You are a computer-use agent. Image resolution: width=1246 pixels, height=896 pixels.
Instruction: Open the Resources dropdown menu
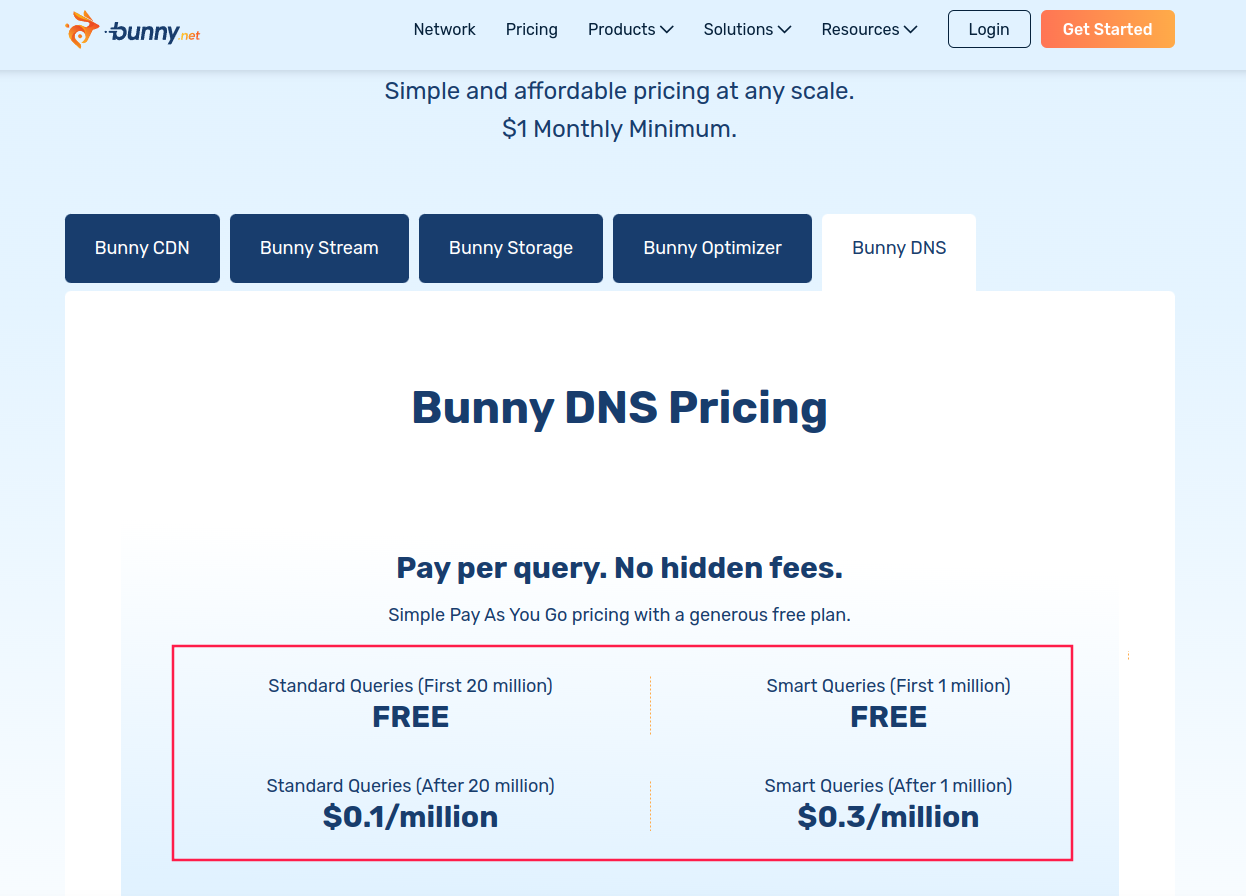(869, 29)
